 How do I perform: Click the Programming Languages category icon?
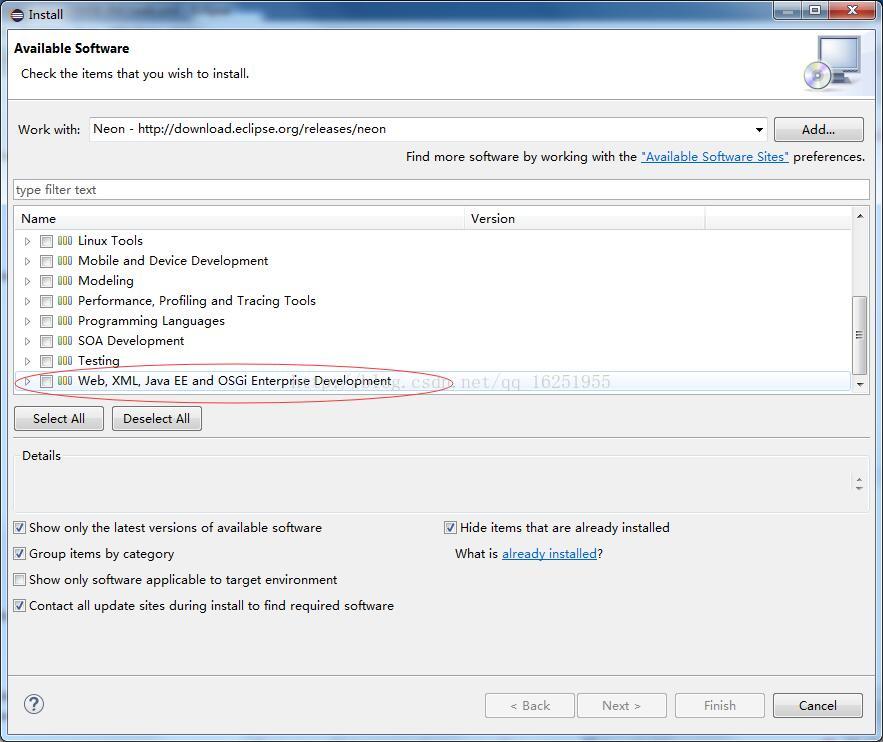pos(65,321)
